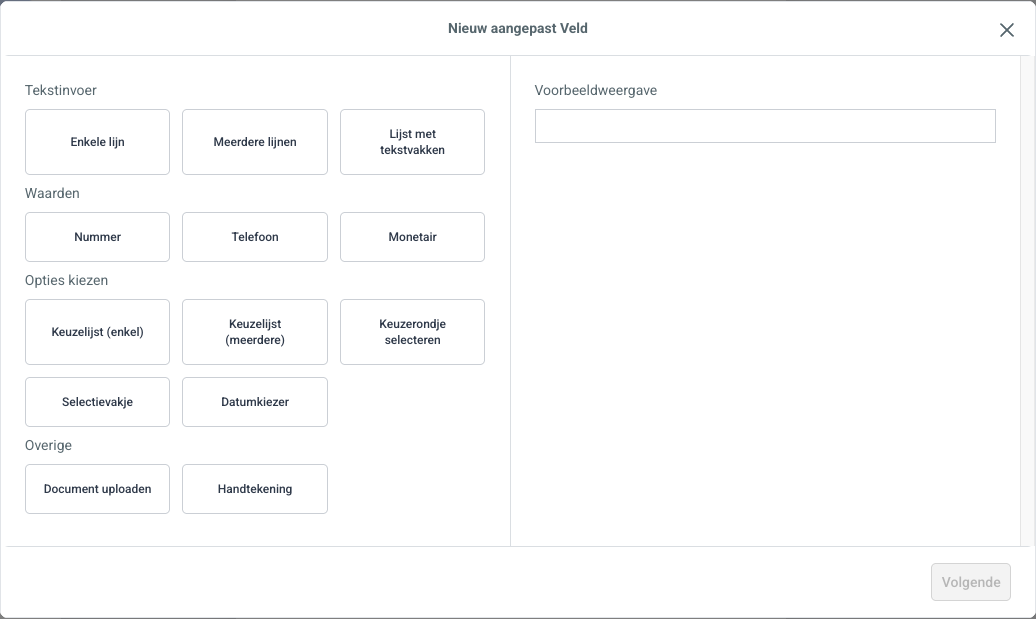Click the Tekstinvoer section heading
Image resolution: width=1036 pixels, height=619 pixels.
[x=60, y=90]
